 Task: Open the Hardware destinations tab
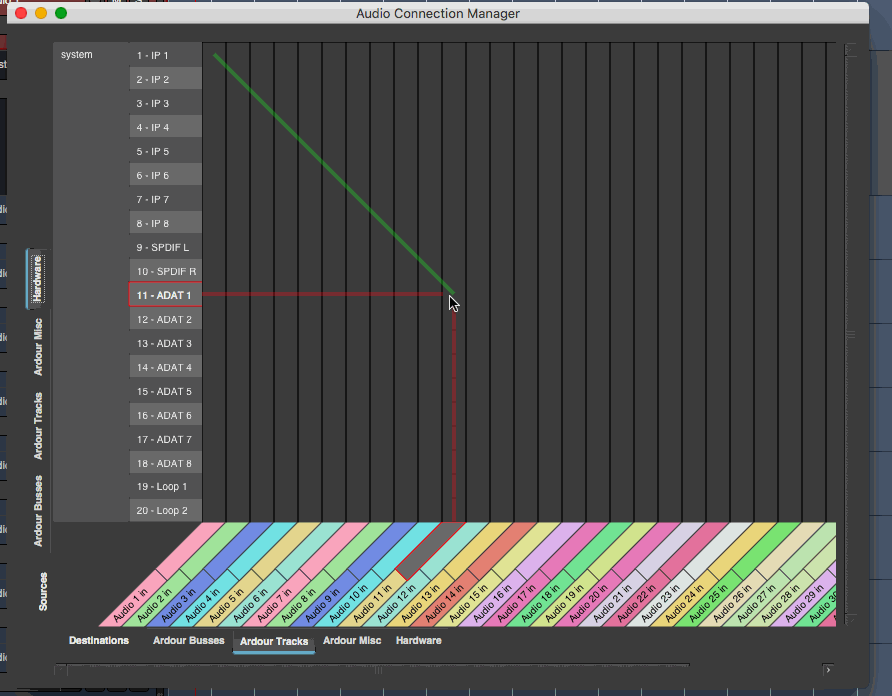[x=418, y=641]
